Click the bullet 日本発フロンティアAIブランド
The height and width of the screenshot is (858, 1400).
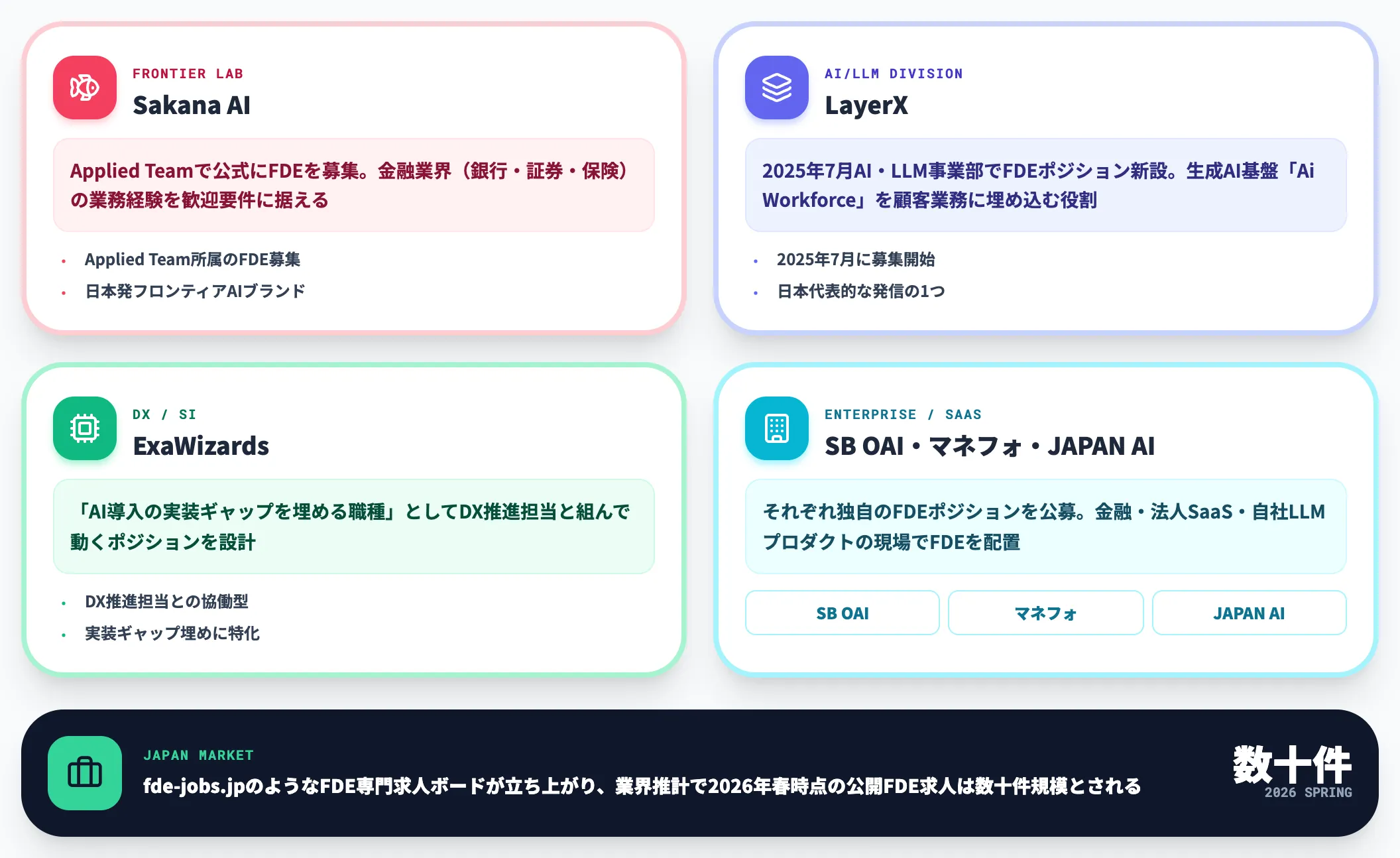click(195, 291)
